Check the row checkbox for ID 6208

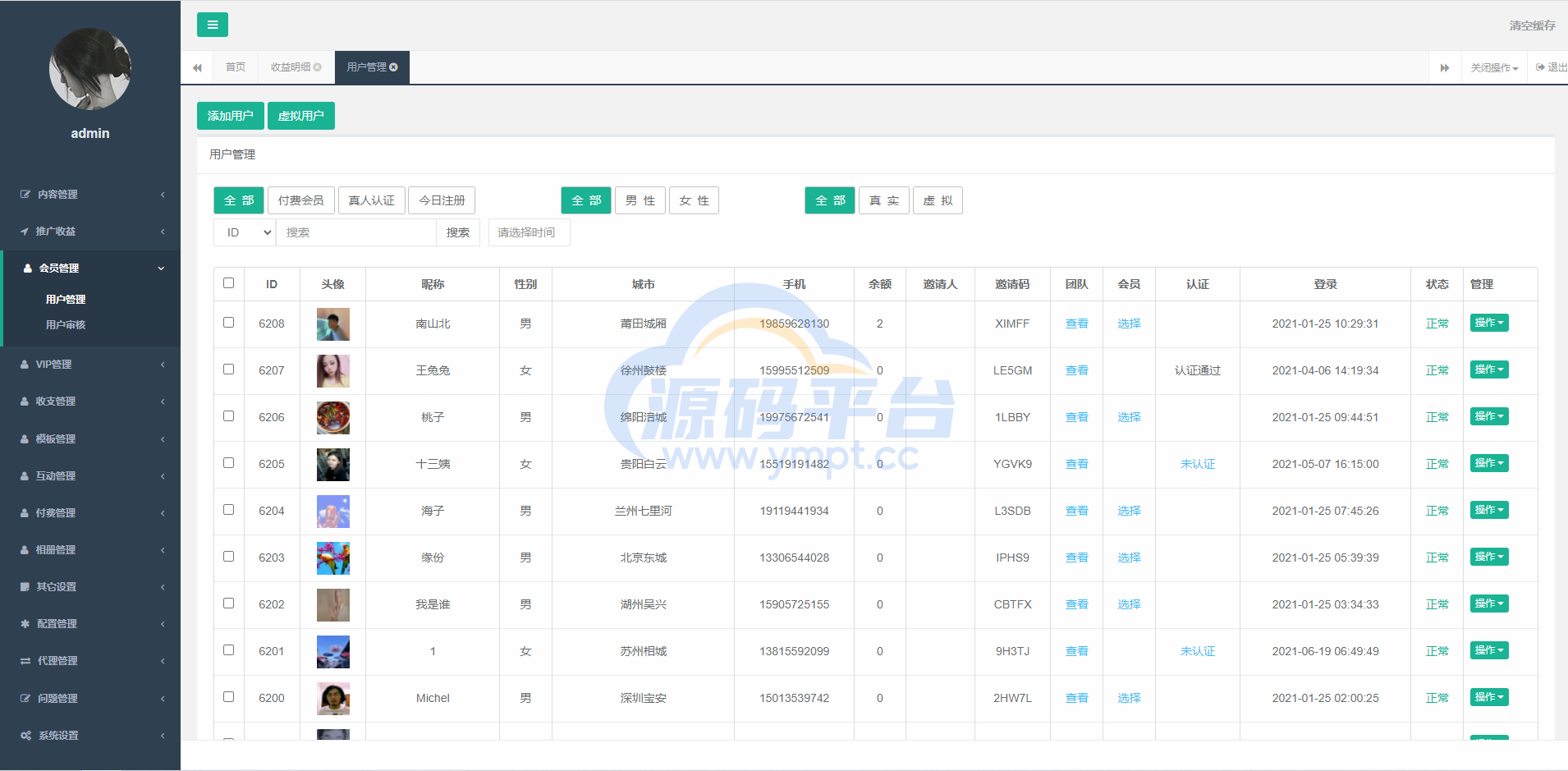point(229,323)
